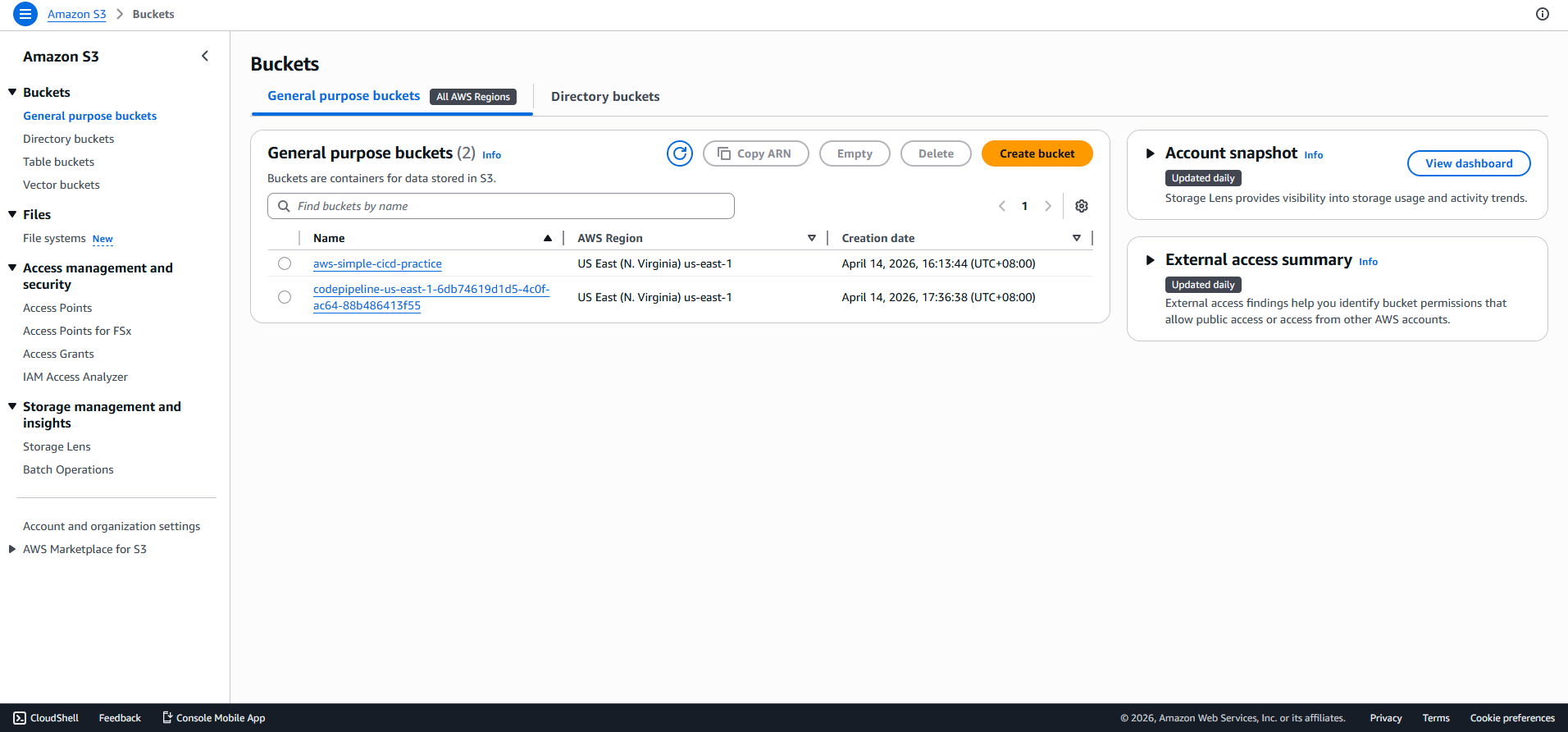The width and height of the screenshot is (1568, 732).
Task: Open Terms link in footer
Action: (1436, 718)
